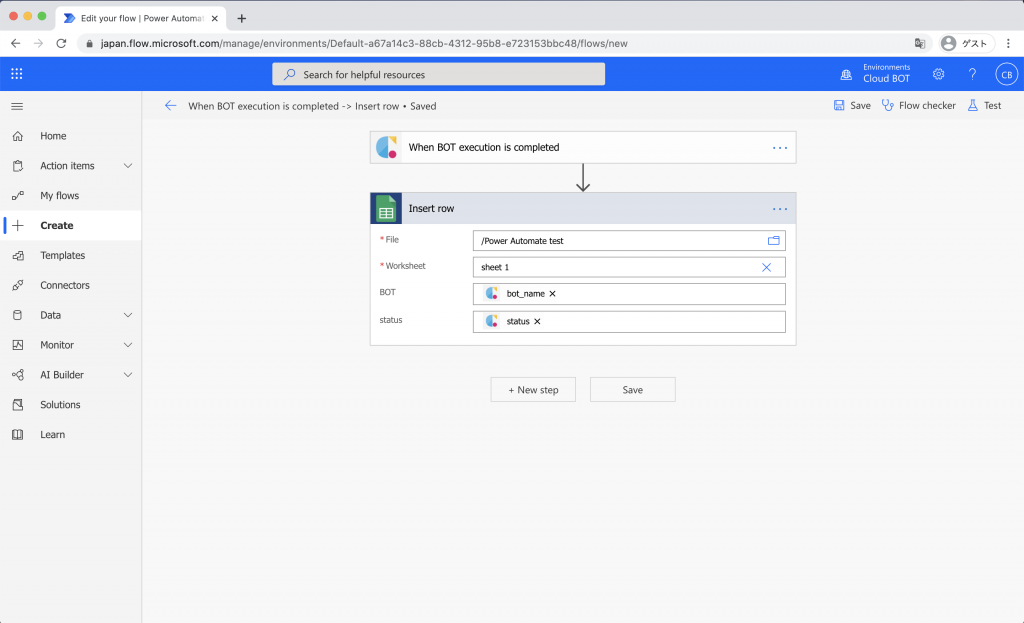The height and width of the screenshot is (623, 1024).
Task: Remove the status dynamic token
Action: point(537,321)
